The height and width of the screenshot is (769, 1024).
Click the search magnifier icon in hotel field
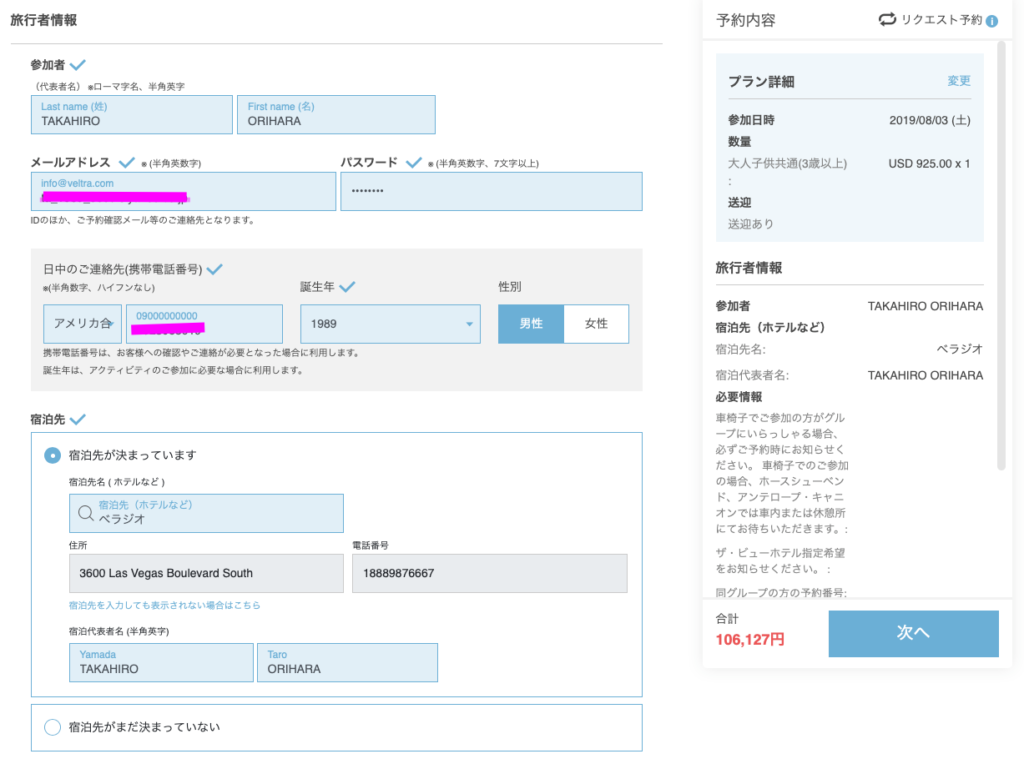[86, 513]
